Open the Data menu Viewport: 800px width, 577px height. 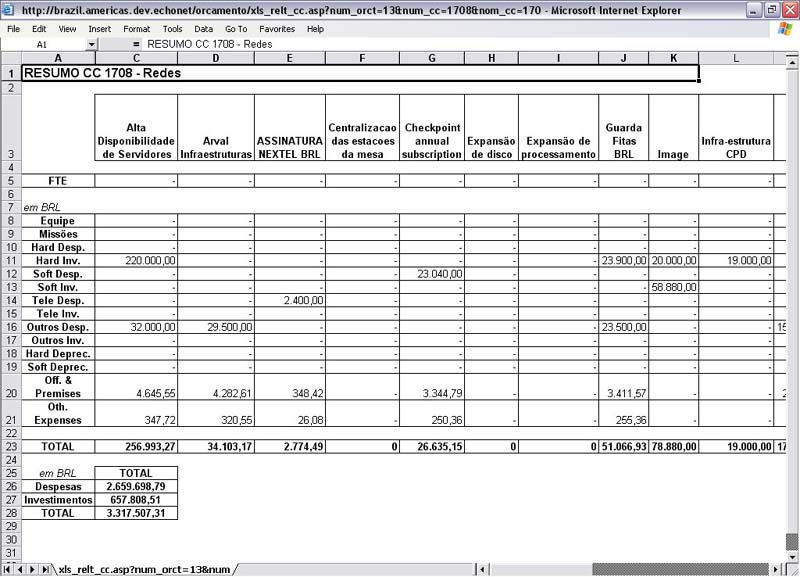(x=204, y=29)
